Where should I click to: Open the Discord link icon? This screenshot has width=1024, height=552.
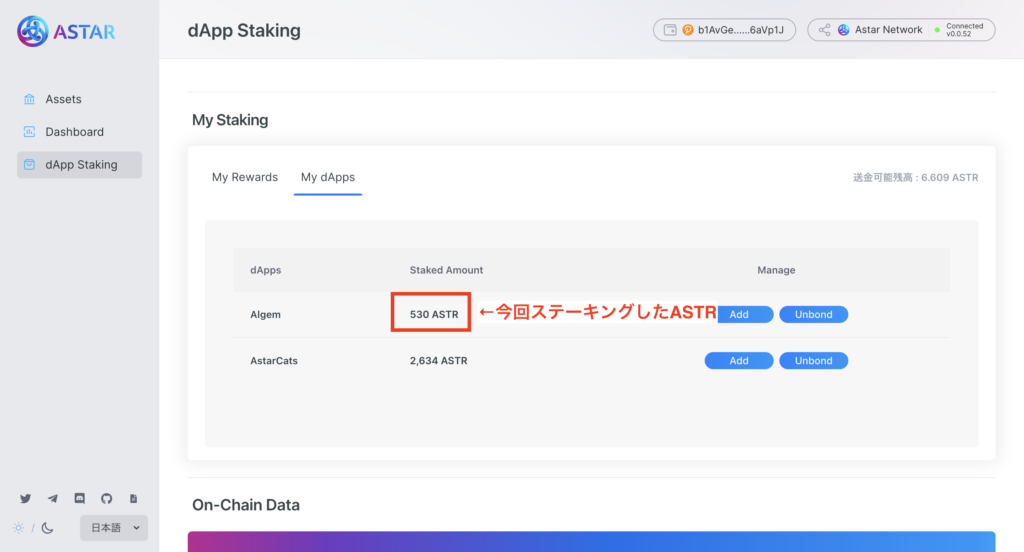click(x=80, y=498)
